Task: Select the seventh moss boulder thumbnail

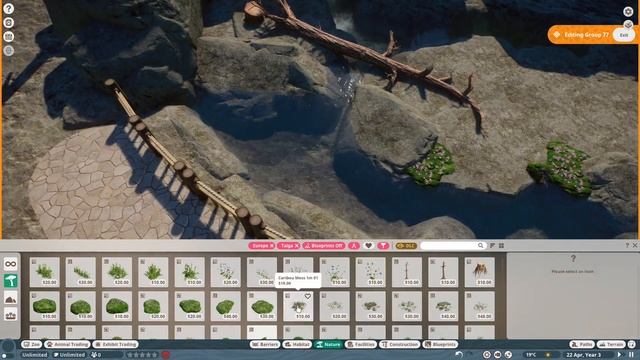Action: point(262,306)
